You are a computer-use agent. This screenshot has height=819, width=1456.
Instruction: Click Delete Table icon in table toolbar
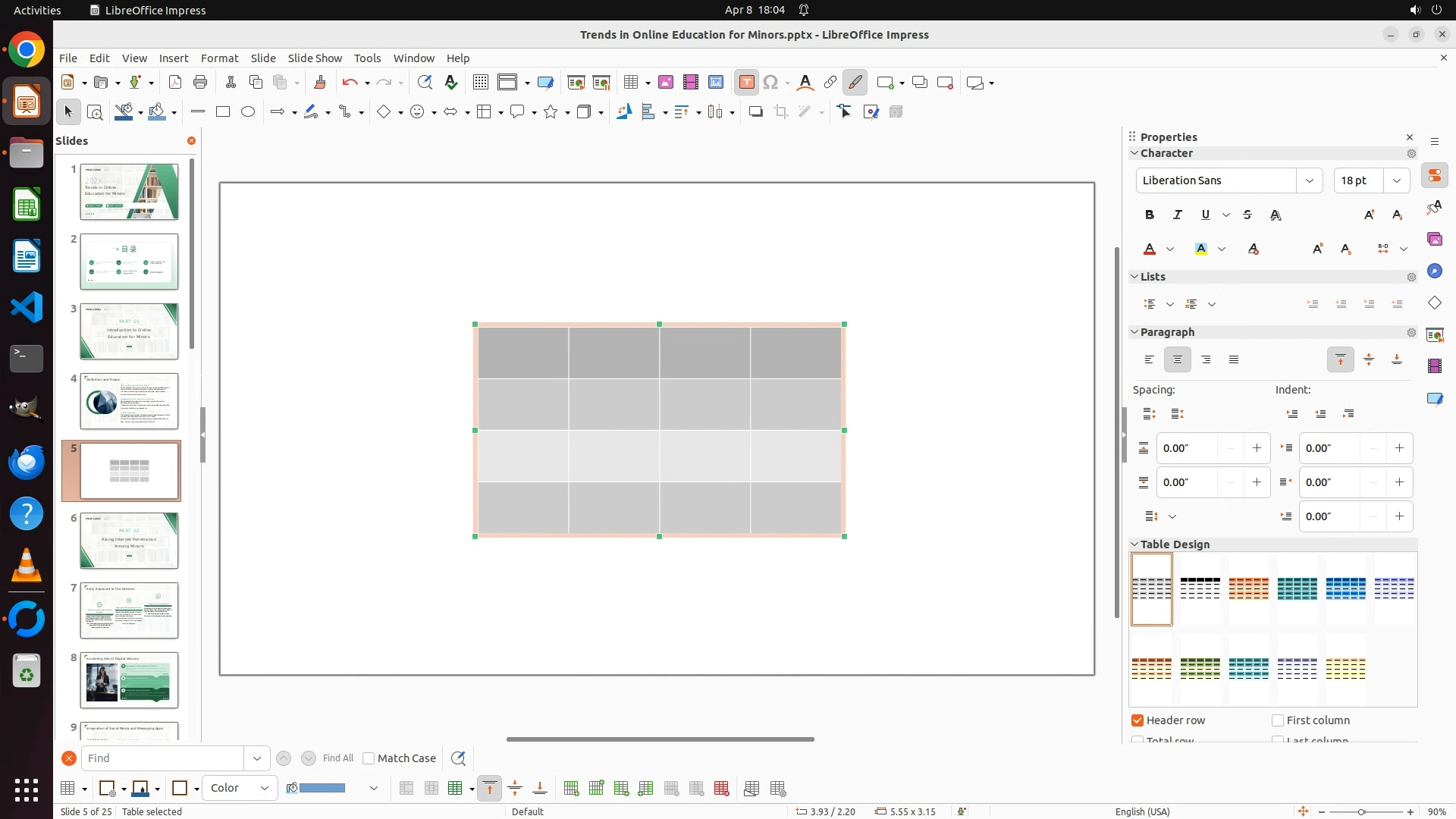tap(721, 789)
